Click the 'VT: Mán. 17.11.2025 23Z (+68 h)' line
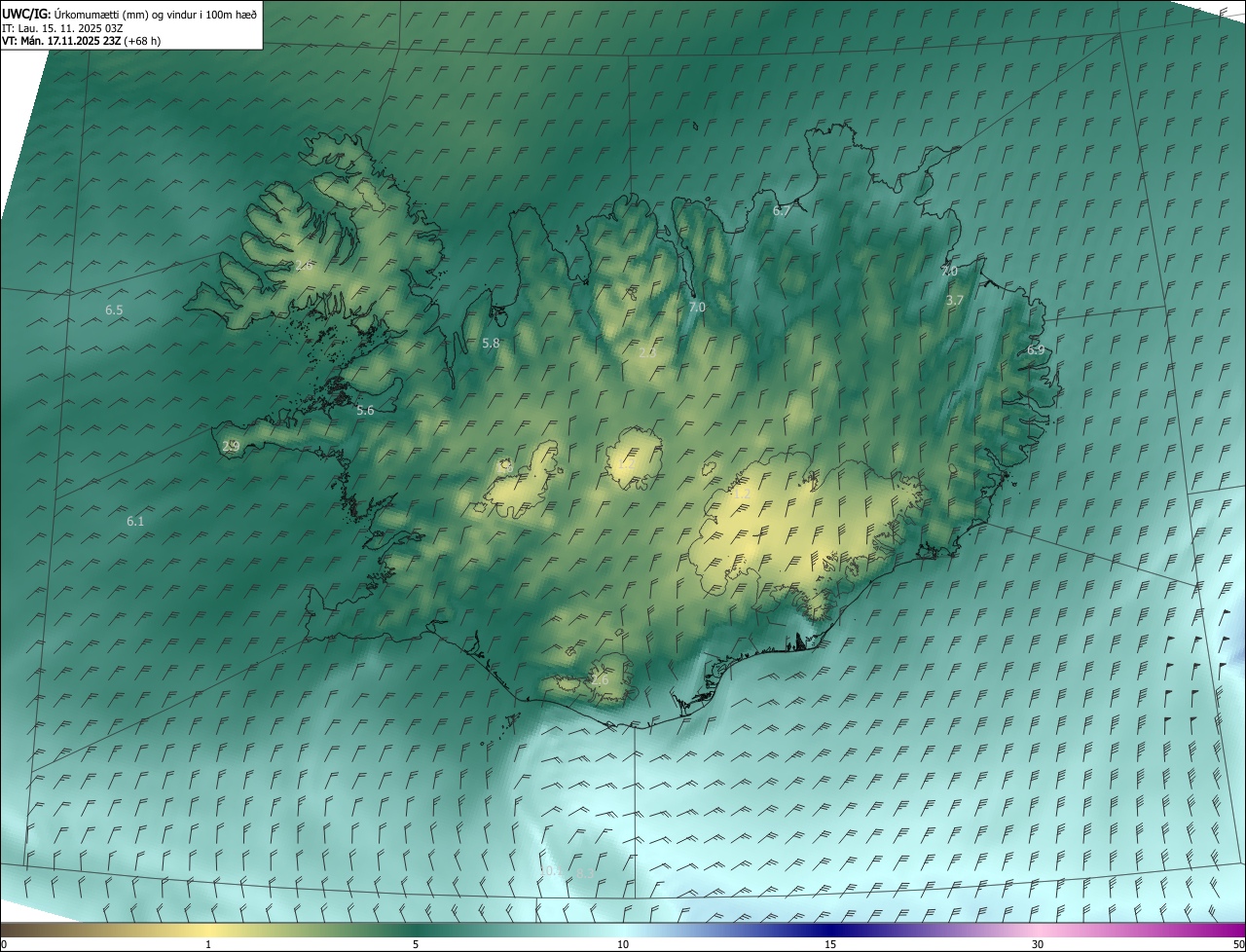Image resolution: width=1246 pixels, height=952 pixels. click(x=82, y=41)
